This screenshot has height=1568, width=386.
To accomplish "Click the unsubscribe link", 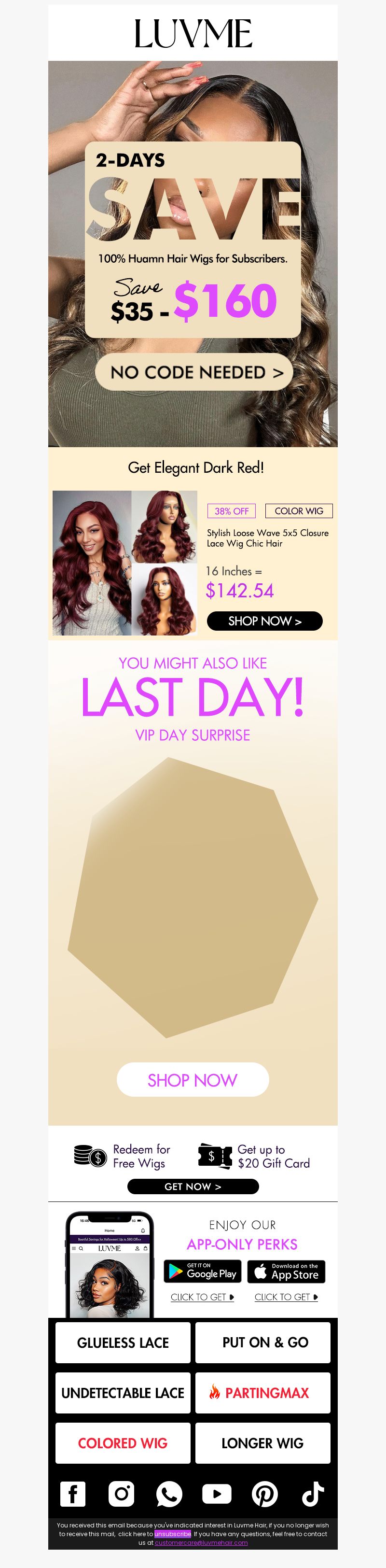I will pyautogui.click(x=173, y=1534).
